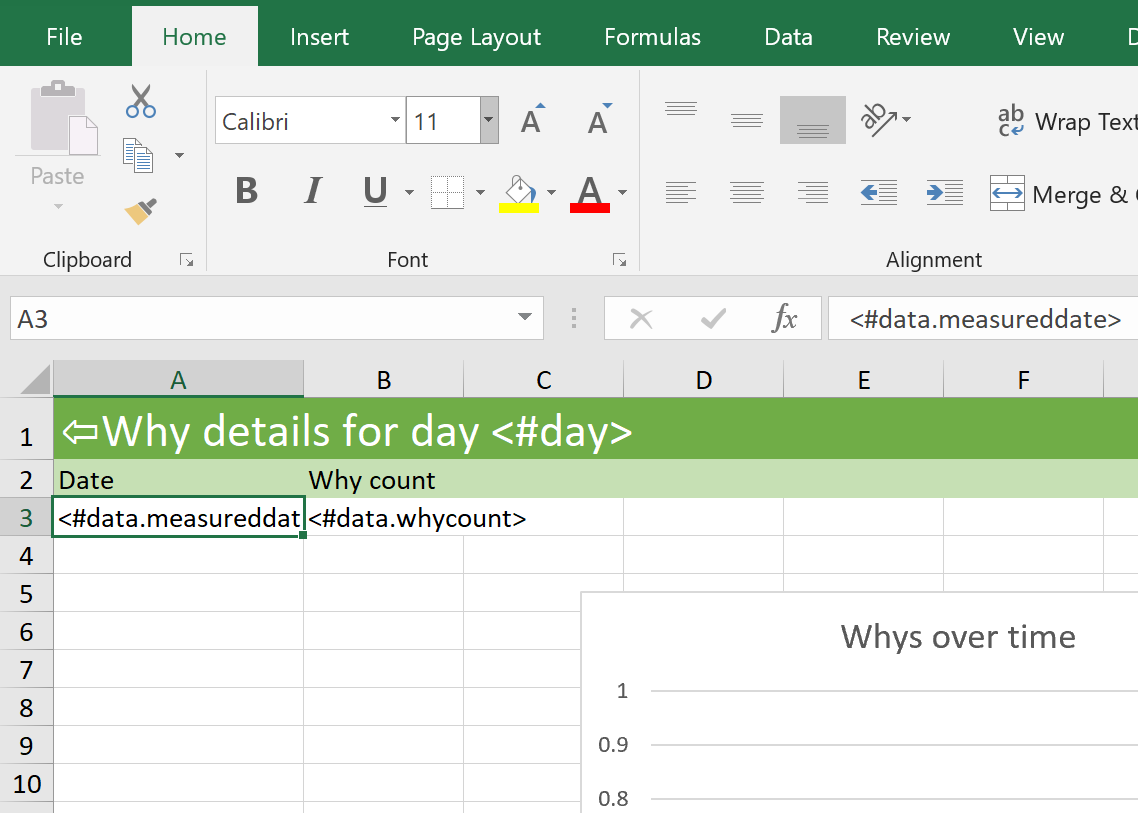This screenshot has height=813, width=1138.
Task: Select cell A3 with <#data.measureddat
Action: point(179,518)
